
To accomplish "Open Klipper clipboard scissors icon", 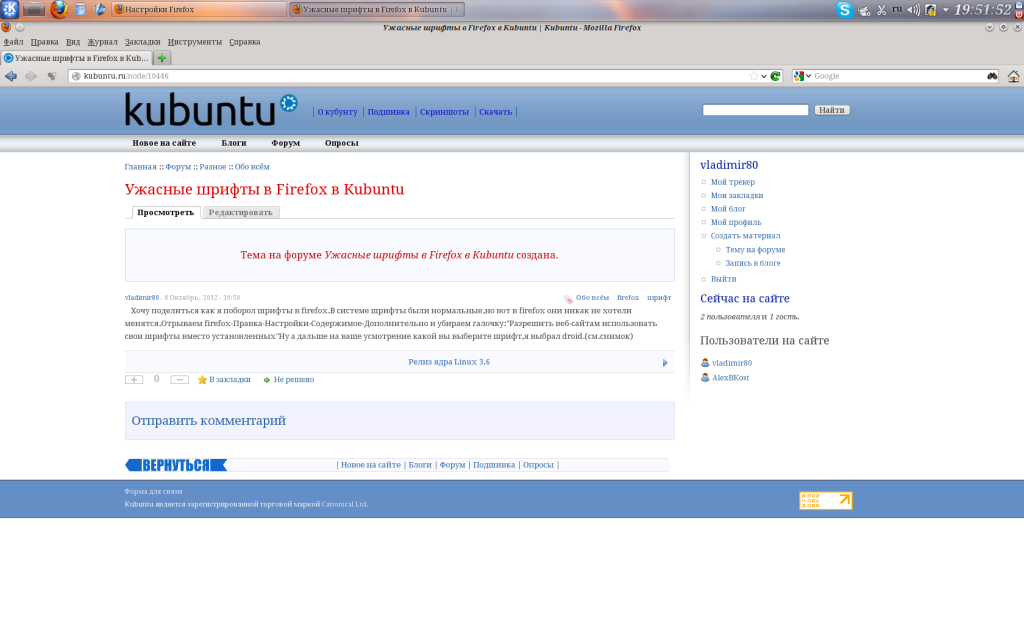I will click(x=882, y=10).
